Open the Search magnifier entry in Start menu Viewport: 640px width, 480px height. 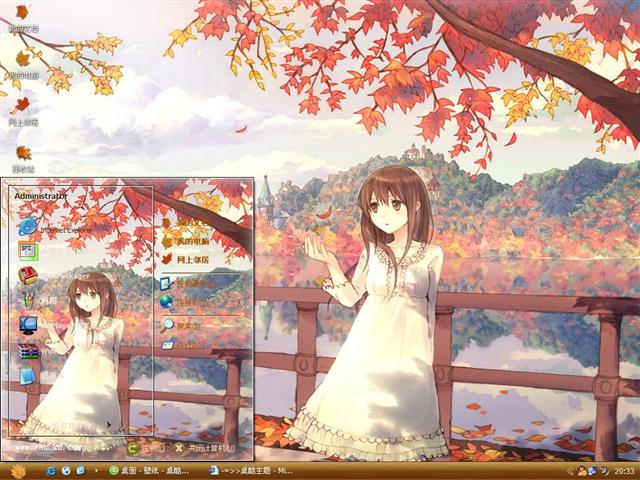pyautogui.click(x=181, y=325)
